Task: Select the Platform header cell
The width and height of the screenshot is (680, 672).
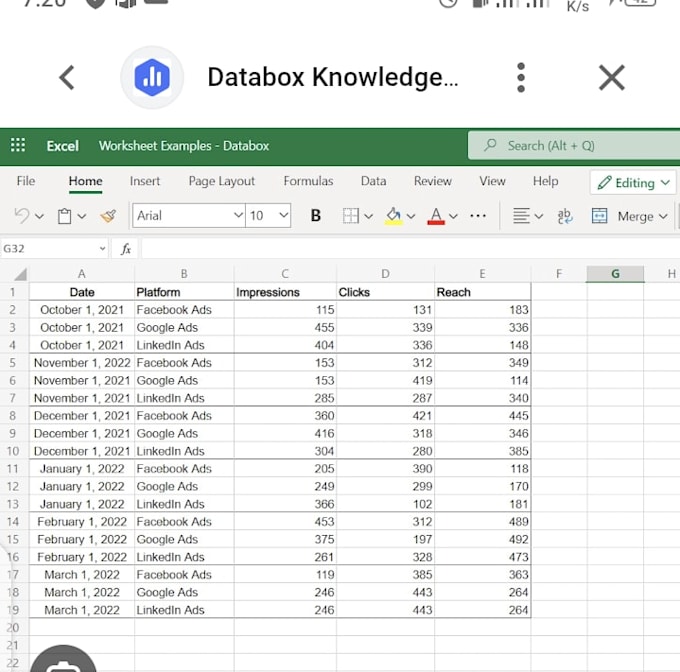Action: tap(184, 292)
